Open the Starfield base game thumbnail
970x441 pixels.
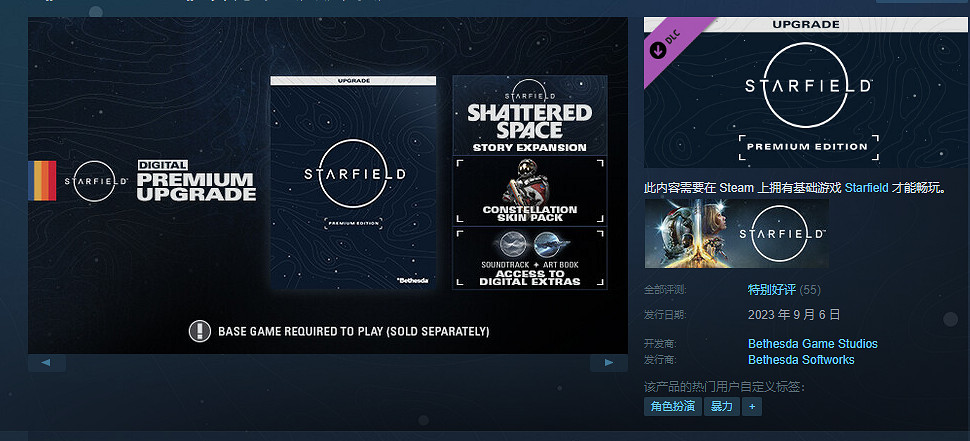point(736,234)
